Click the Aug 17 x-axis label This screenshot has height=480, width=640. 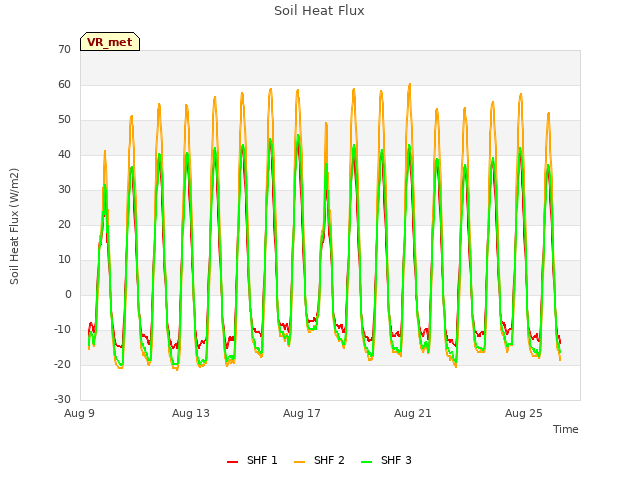[302, 413]
